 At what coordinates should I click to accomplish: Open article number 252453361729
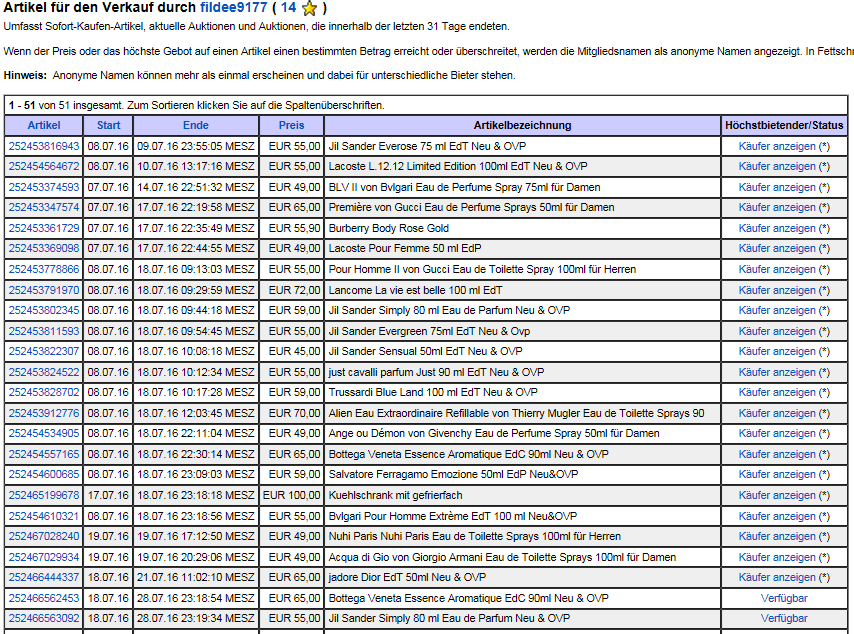[44, 228]
